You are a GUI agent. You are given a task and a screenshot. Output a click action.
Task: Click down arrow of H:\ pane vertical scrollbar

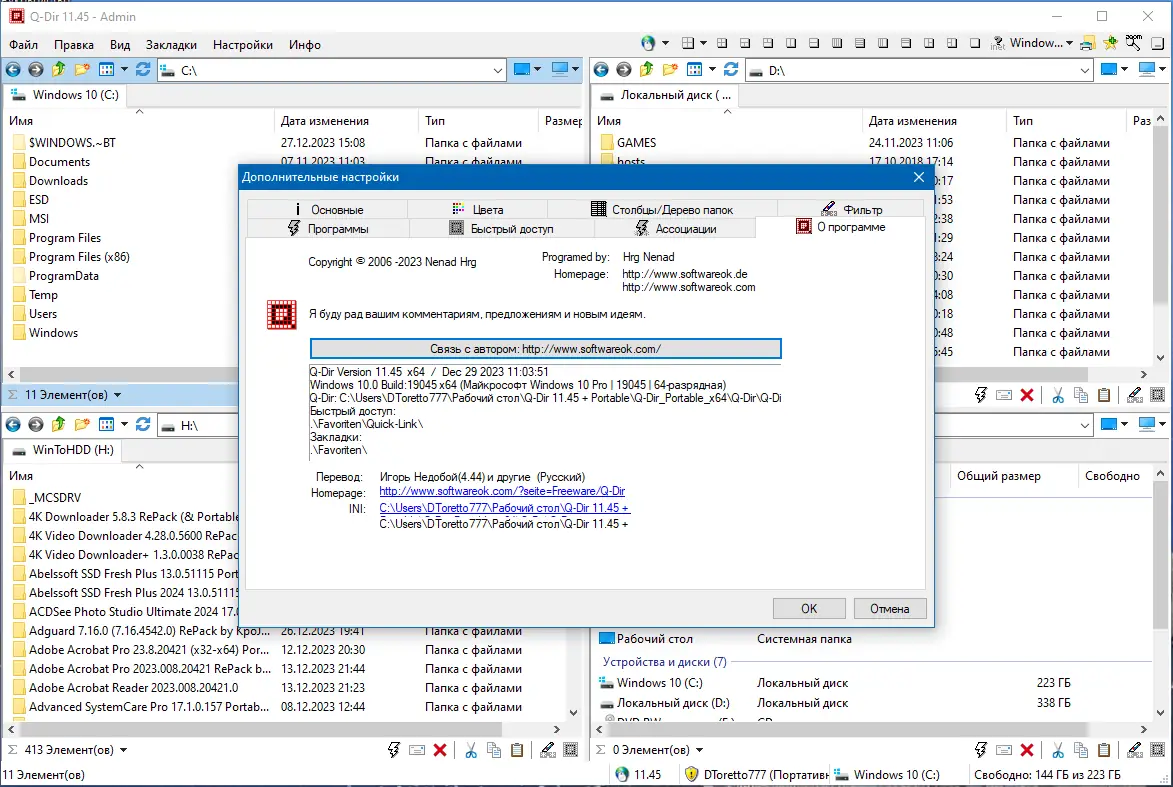point(574,713)
